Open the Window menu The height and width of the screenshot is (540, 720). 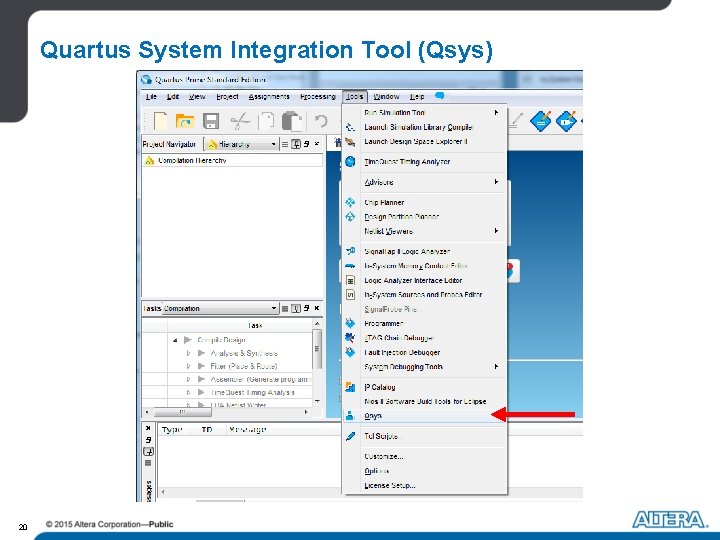(x=386, y=96)
